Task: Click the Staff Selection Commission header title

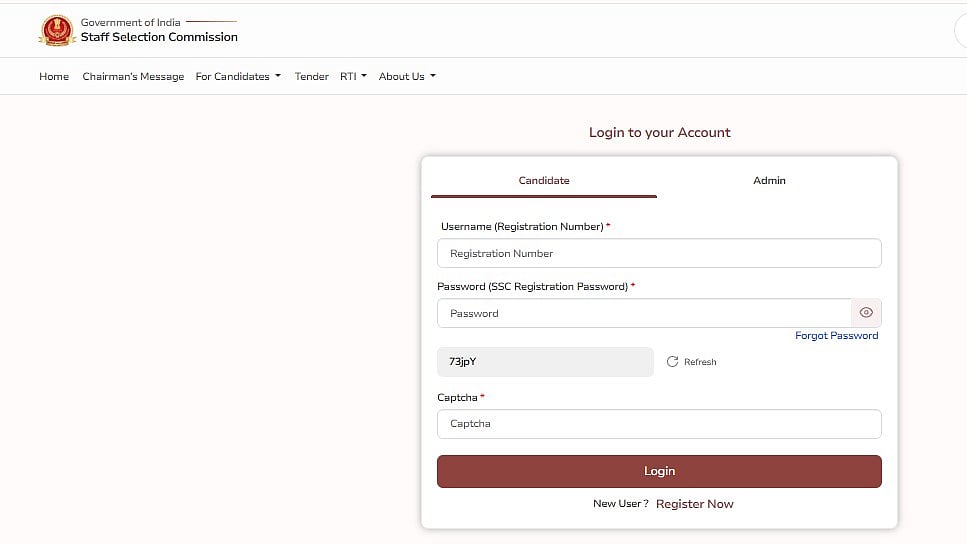Action: coord(159,37)
